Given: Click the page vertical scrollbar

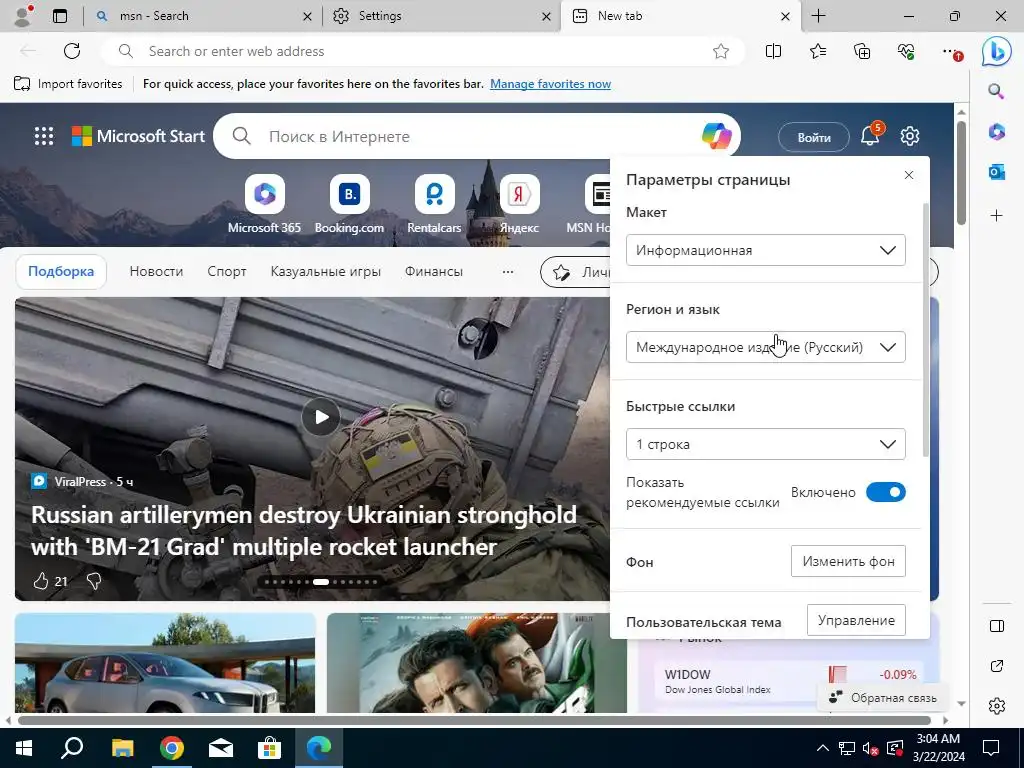Looking at the screenshot, I should click(961, 173).
